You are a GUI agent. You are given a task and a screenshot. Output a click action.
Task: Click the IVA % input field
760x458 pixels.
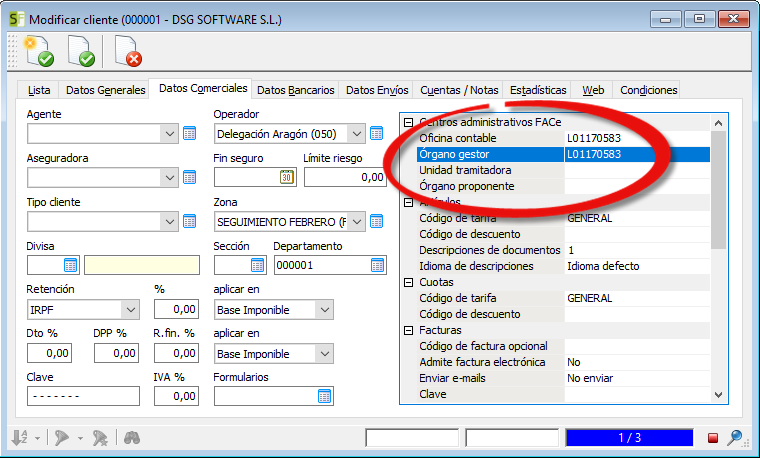(176, 396)
